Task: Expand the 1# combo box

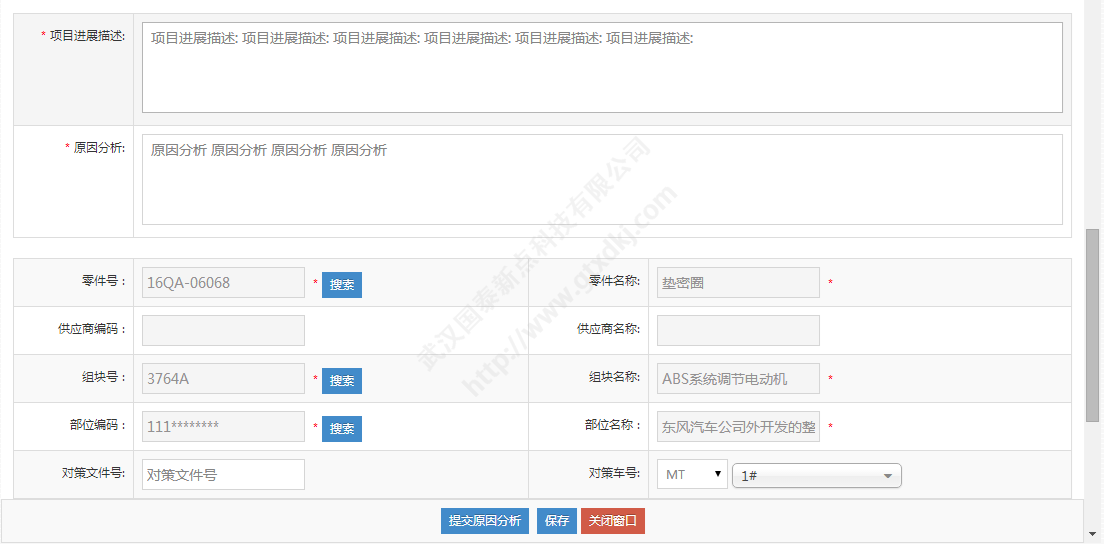Action: point(816,476)
